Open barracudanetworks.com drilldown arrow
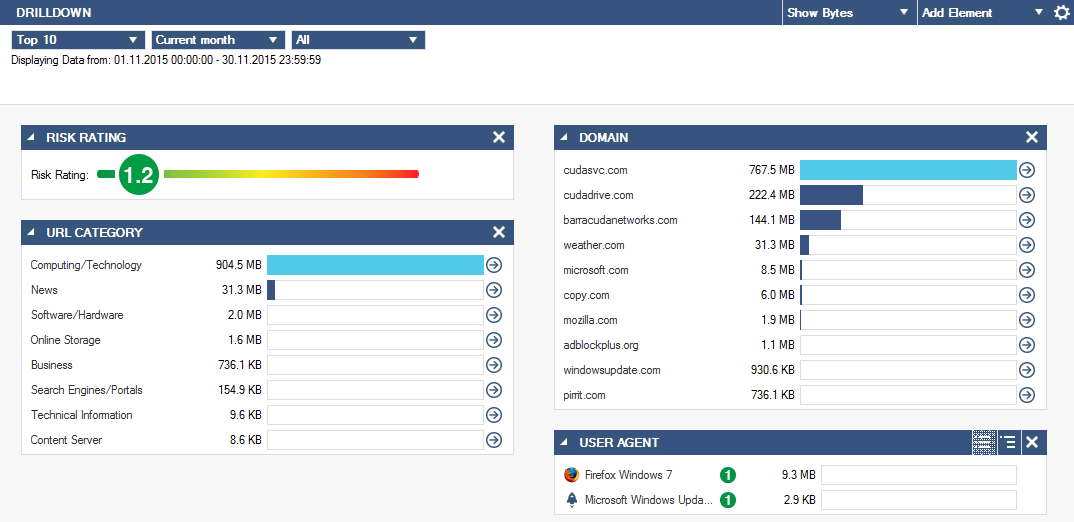The height and width of the screenshot is (522, 1074). click(x=1026, y=220)
